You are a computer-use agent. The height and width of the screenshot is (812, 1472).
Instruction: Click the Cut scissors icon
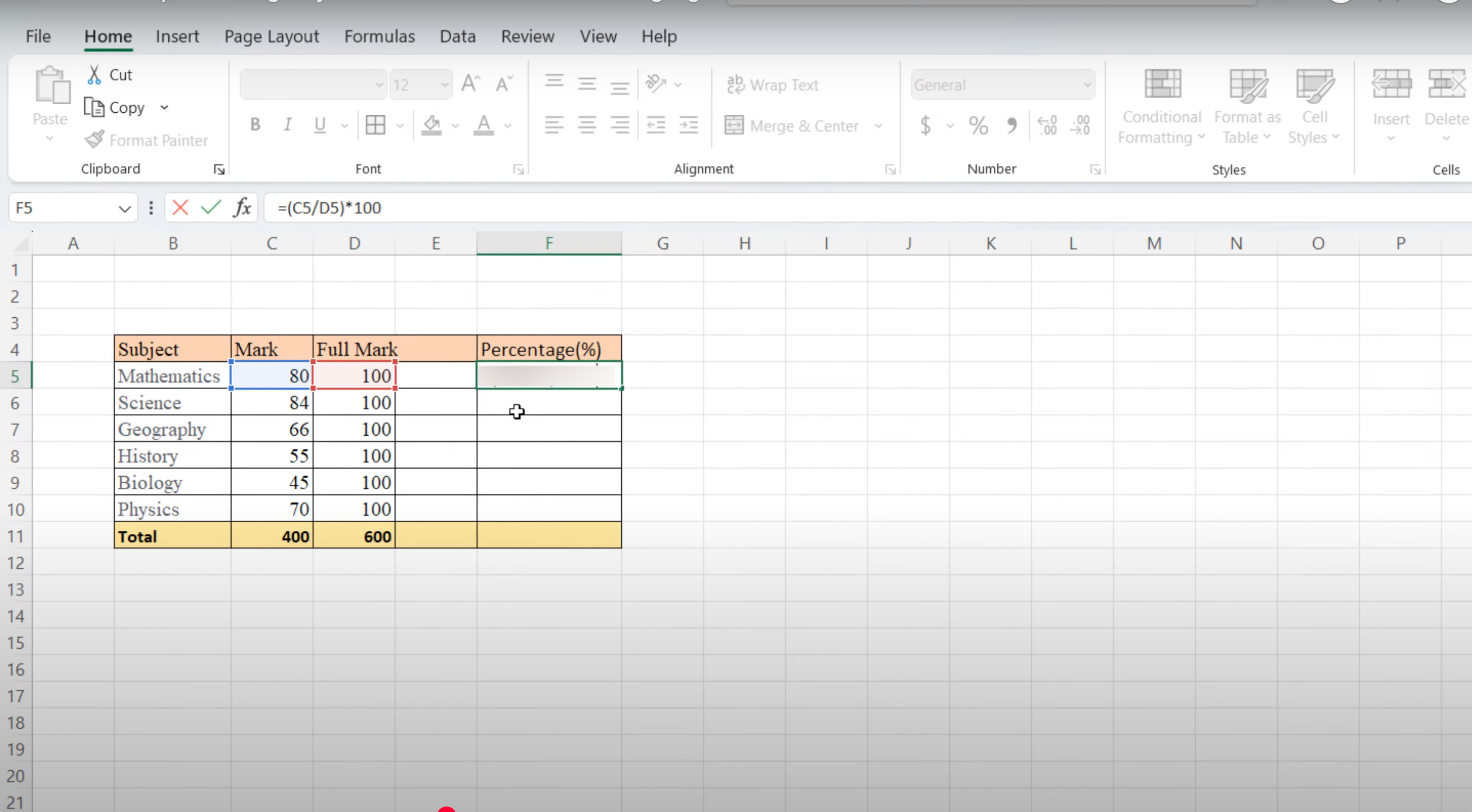(x=94, y=74)
